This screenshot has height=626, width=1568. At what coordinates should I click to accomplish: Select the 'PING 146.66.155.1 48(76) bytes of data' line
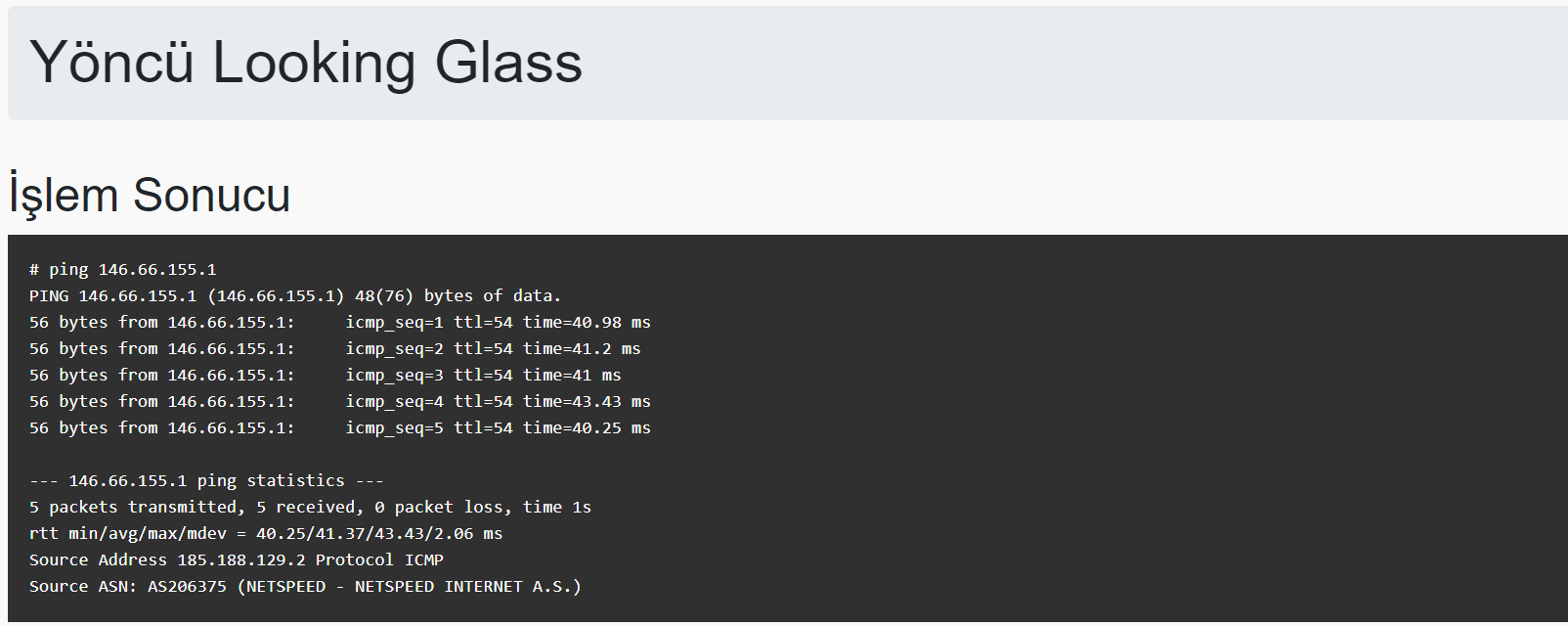pos(295,295)
